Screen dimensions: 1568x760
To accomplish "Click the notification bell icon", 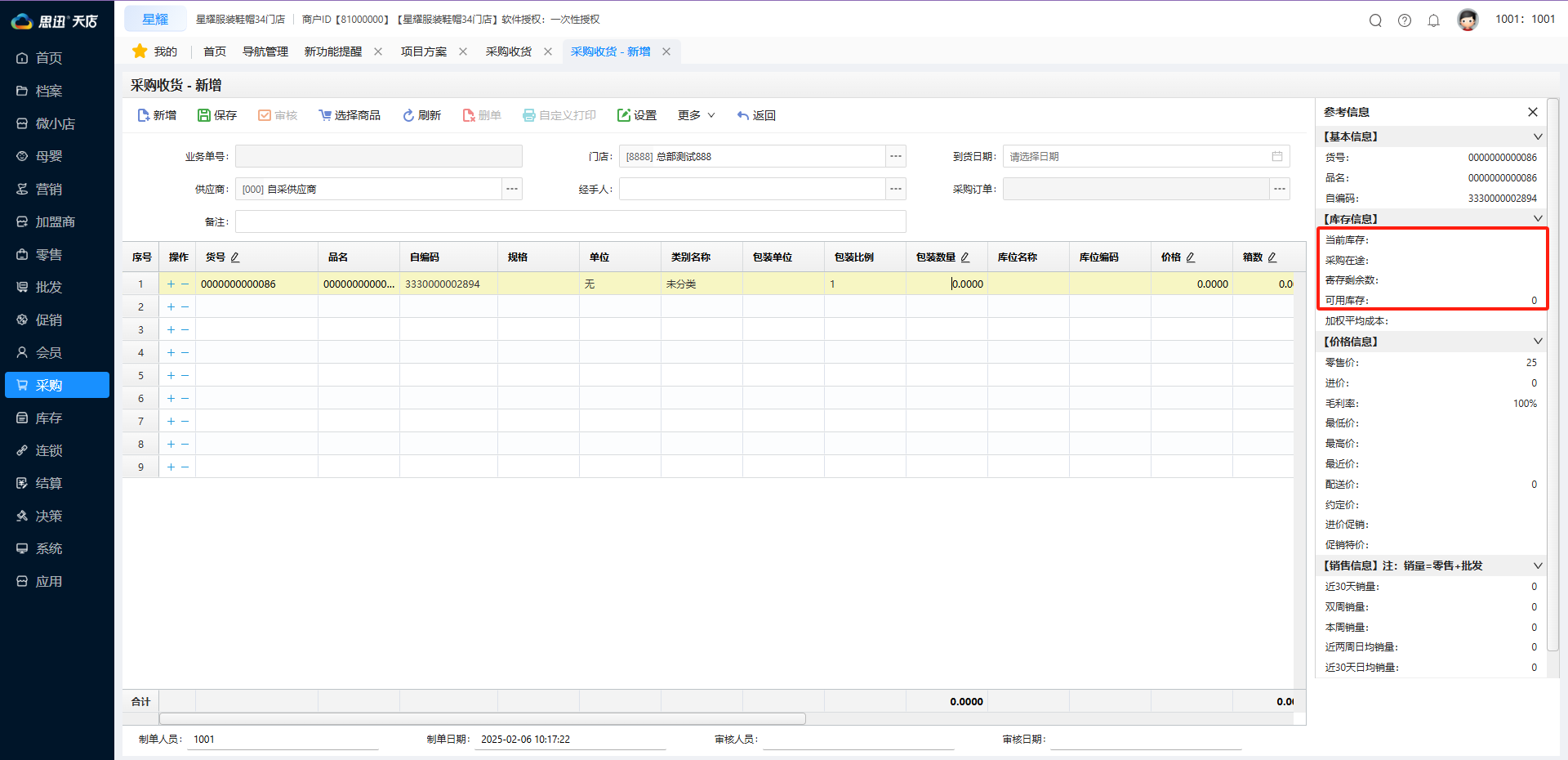I will coord(1434,20).
